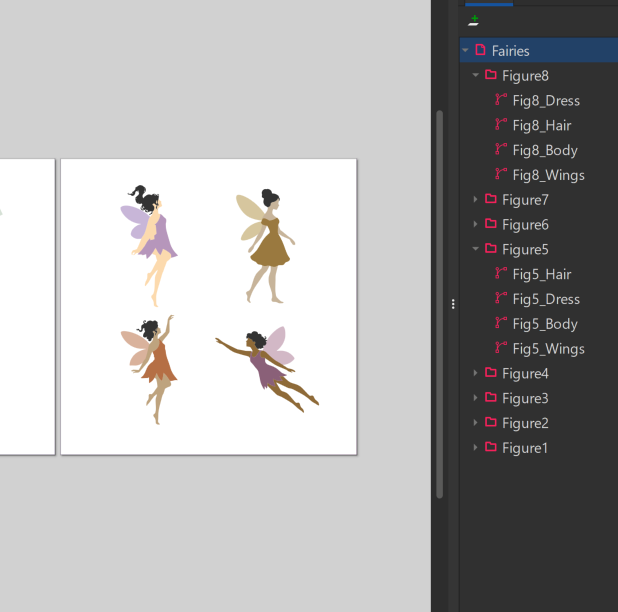Select the Figure1 layer name

point(525,448)
